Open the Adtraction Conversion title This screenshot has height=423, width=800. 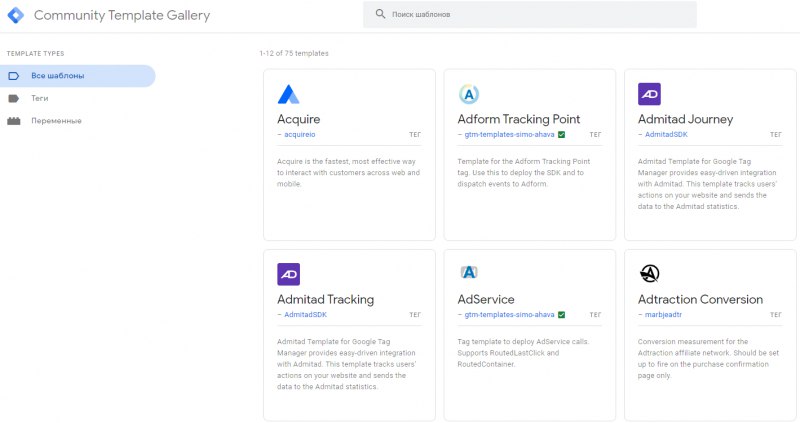tap(700, 300)
